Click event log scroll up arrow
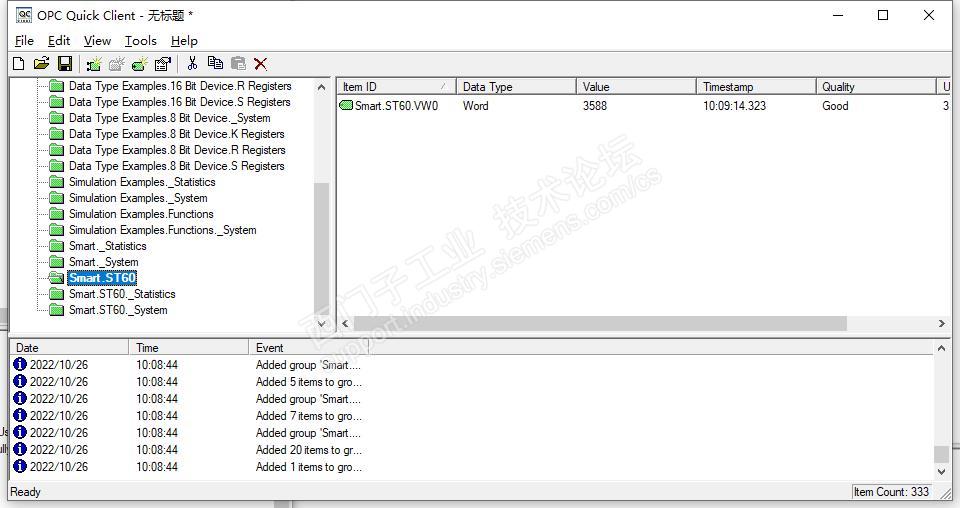This screenshot has height=508, width=960. tap(941, 348)
